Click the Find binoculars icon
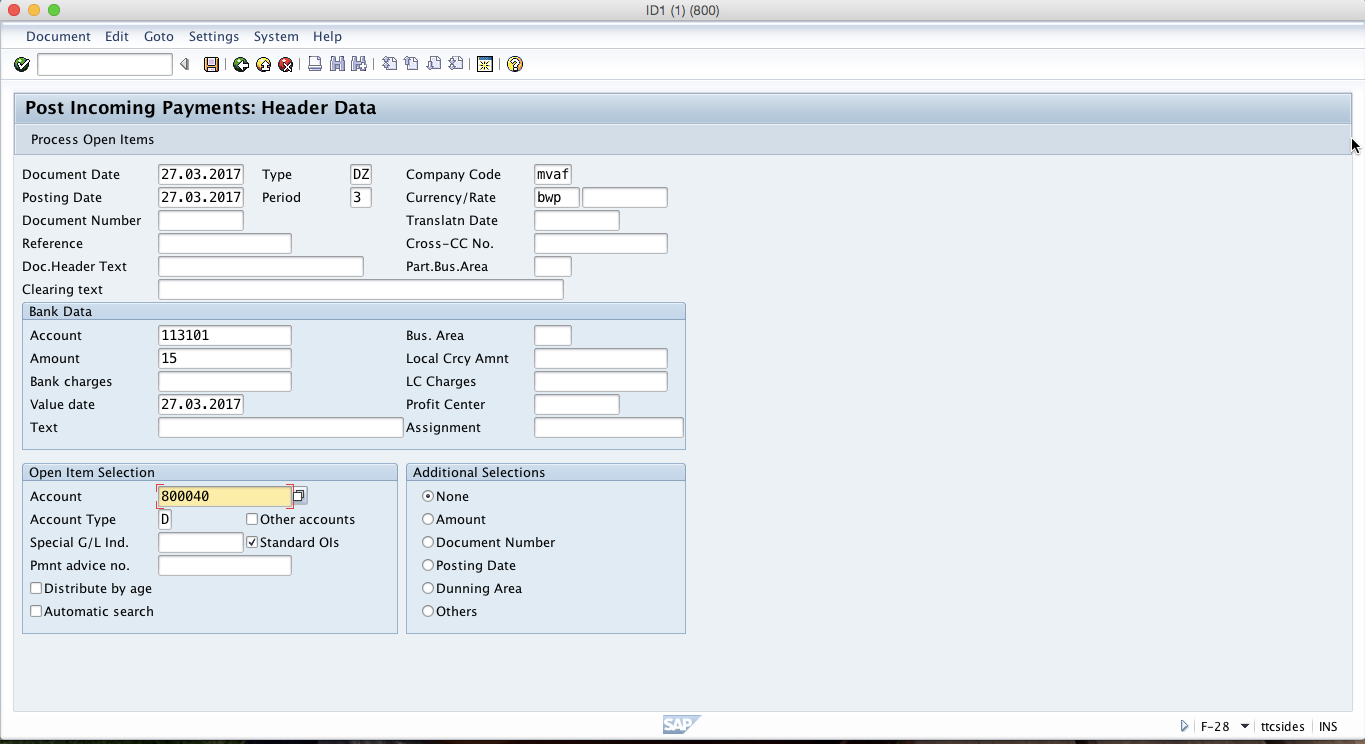1365x744 pixels. click(337, 64)
